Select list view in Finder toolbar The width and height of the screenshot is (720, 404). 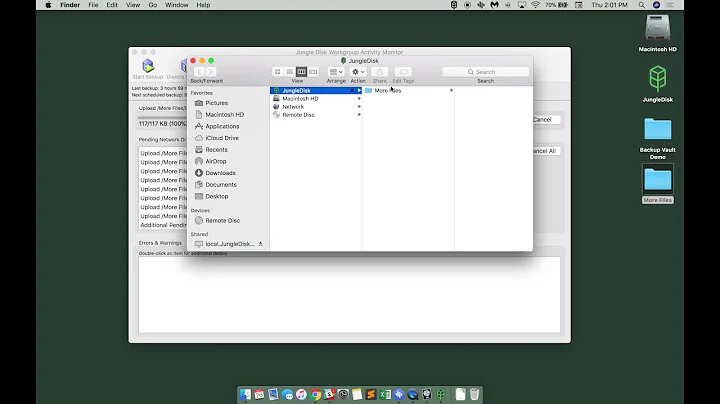pos(289,72)
